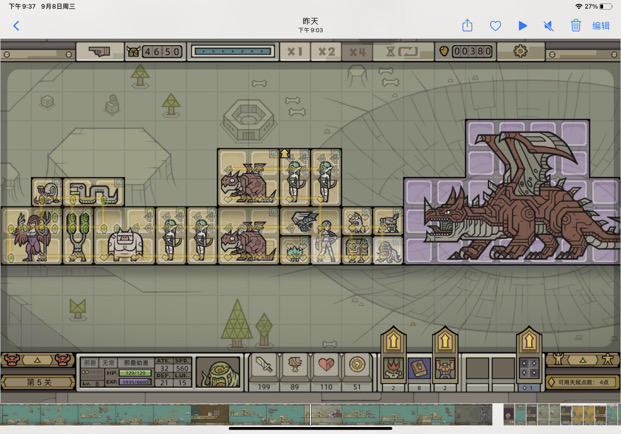Go back with the top-left chevron
The height and width of the screenshot is (434, 621).
pos(16,26)
